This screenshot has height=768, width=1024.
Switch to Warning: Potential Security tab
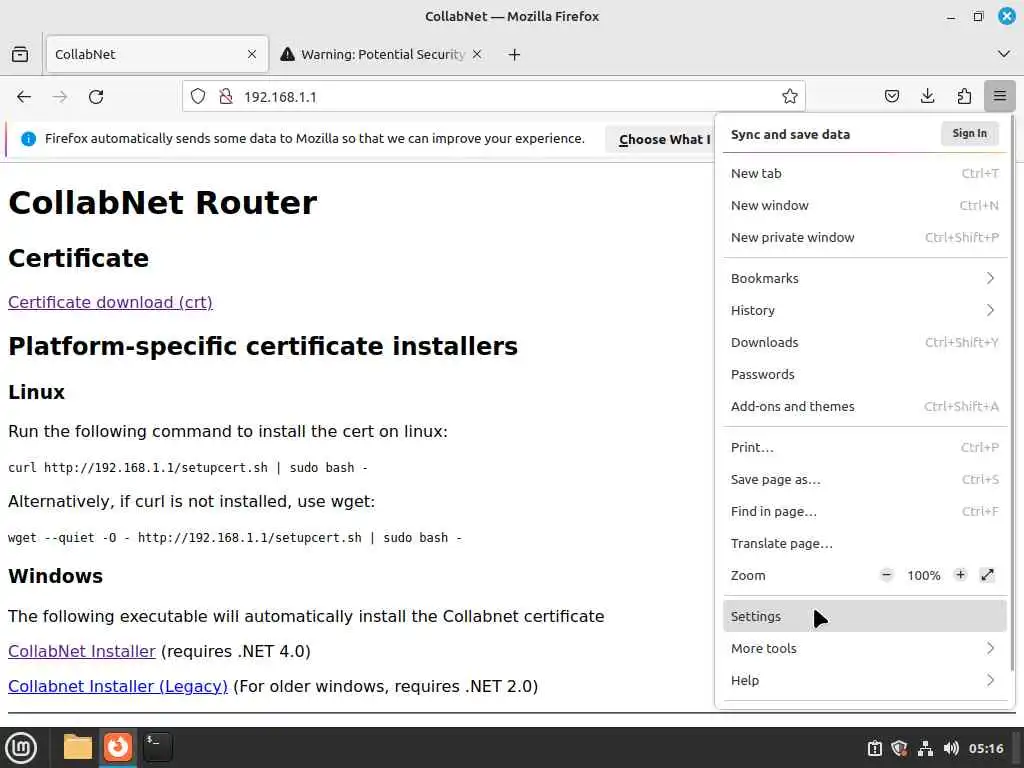click(x=381, y=54)
